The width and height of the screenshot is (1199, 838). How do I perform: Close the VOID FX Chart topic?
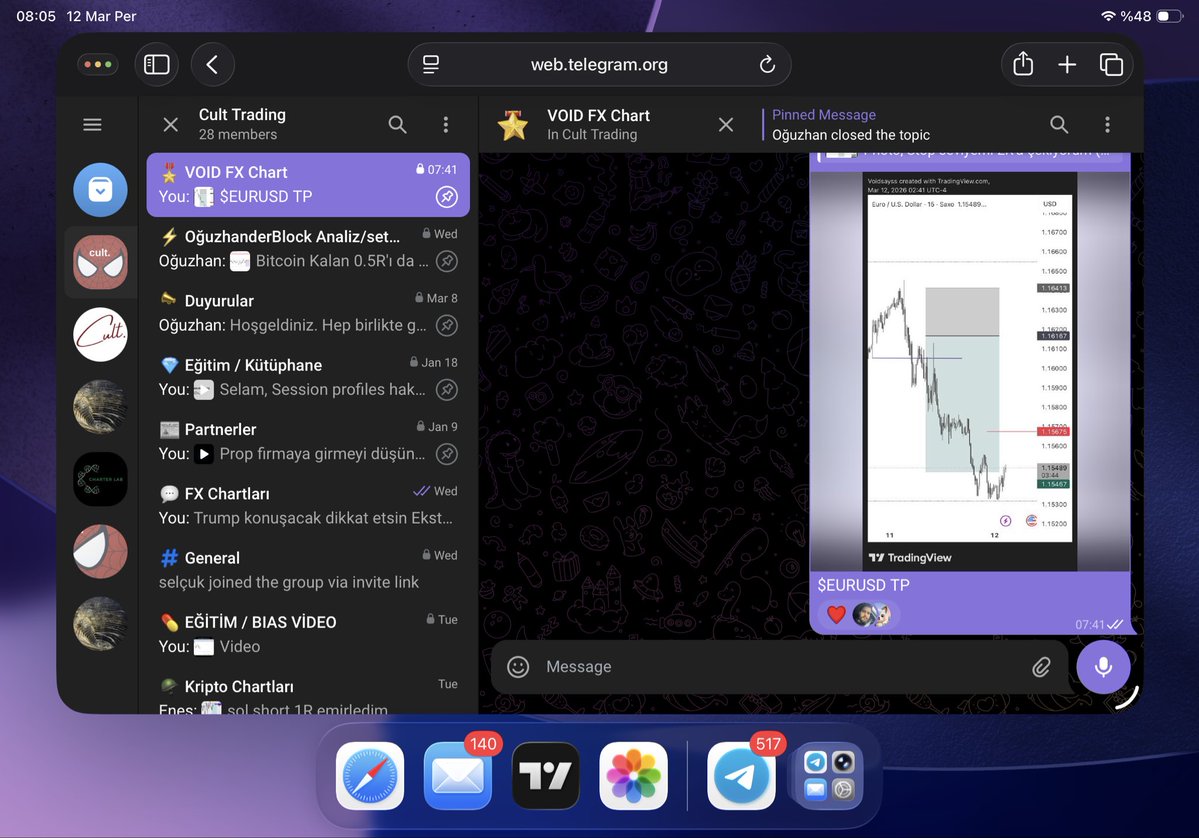[x=726, y=125]
